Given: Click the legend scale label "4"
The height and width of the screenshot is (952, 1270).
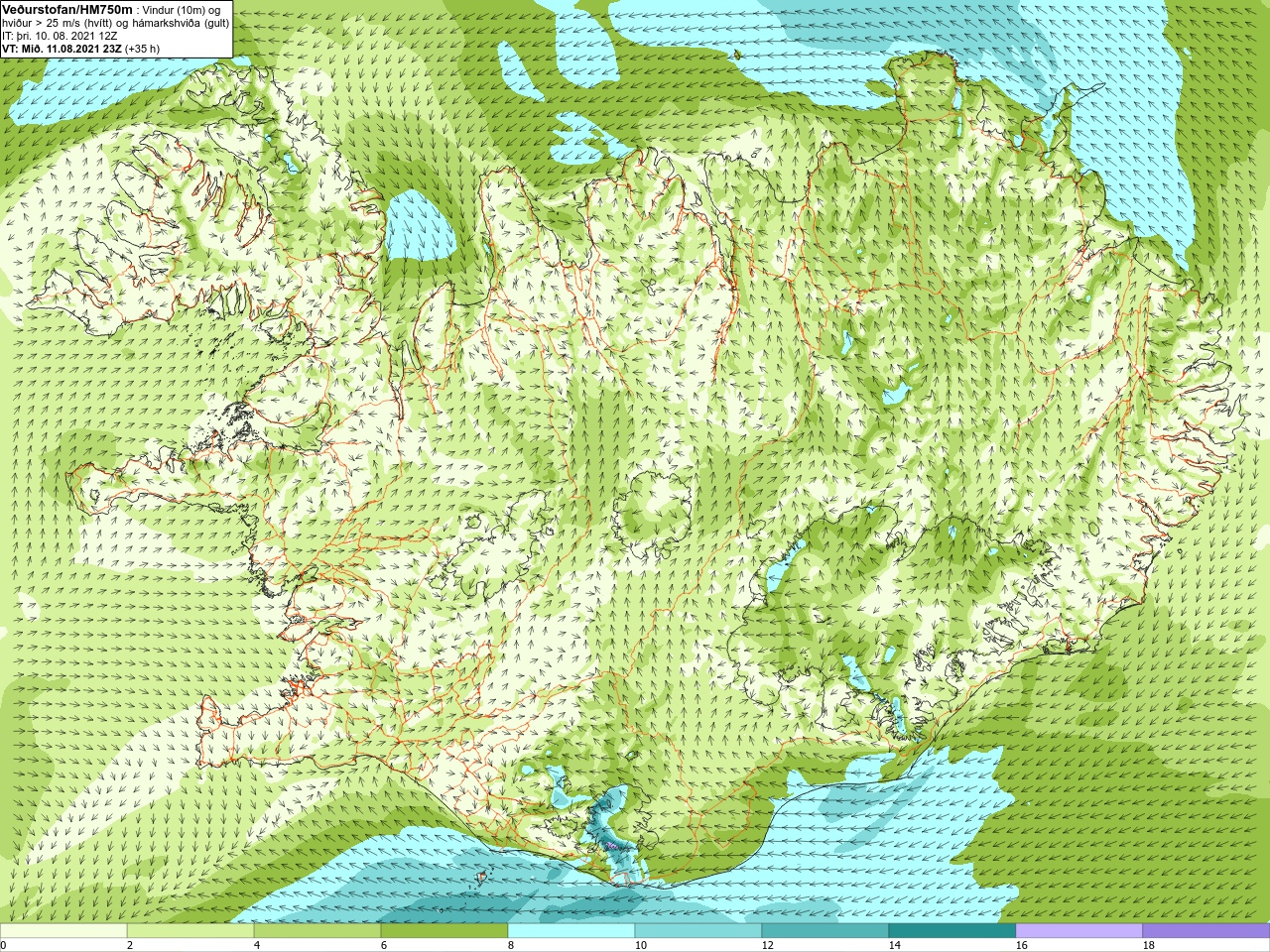Looking at the screenshot, I should point(257,945).
